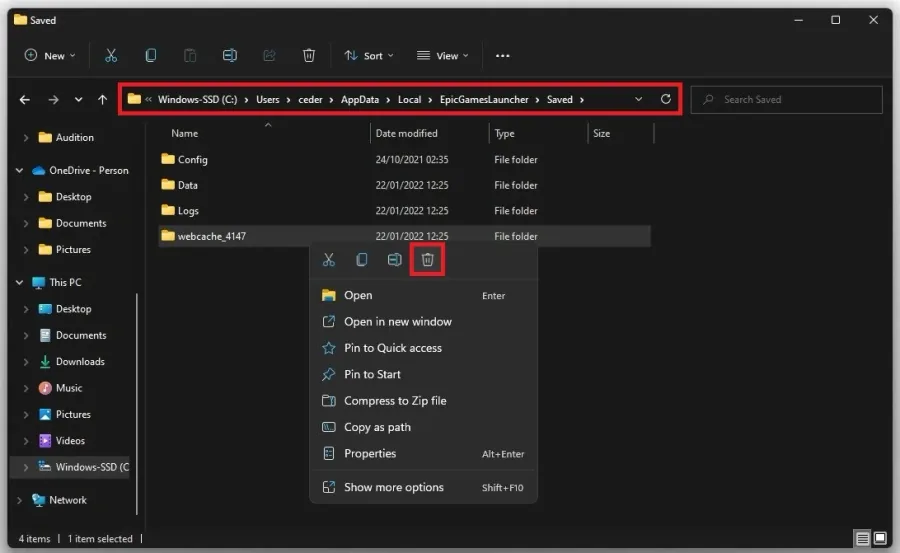This screenshot has height=553, width=900.
Task: Open the Sort dropdown
Action: [x=369, y=56]
